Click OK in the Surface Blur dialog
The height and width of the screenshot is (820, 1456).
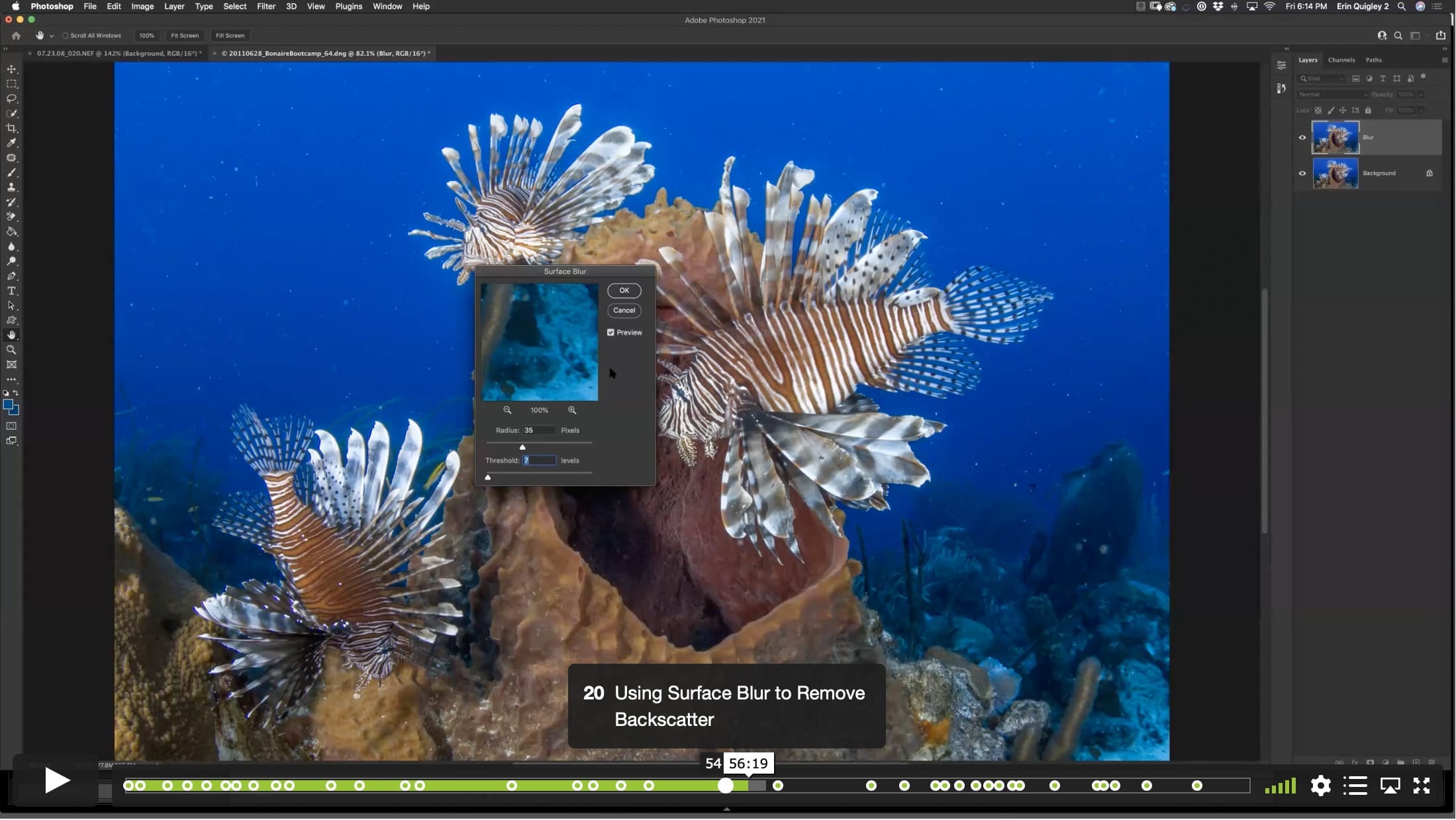(x=624, y=291)
